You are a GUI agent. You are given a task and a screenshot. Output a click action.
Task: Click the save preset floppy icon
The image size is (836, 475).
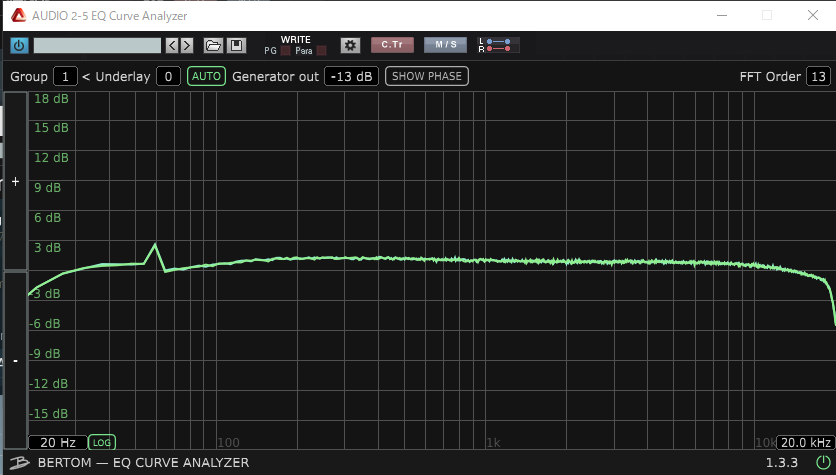point(236,45)
